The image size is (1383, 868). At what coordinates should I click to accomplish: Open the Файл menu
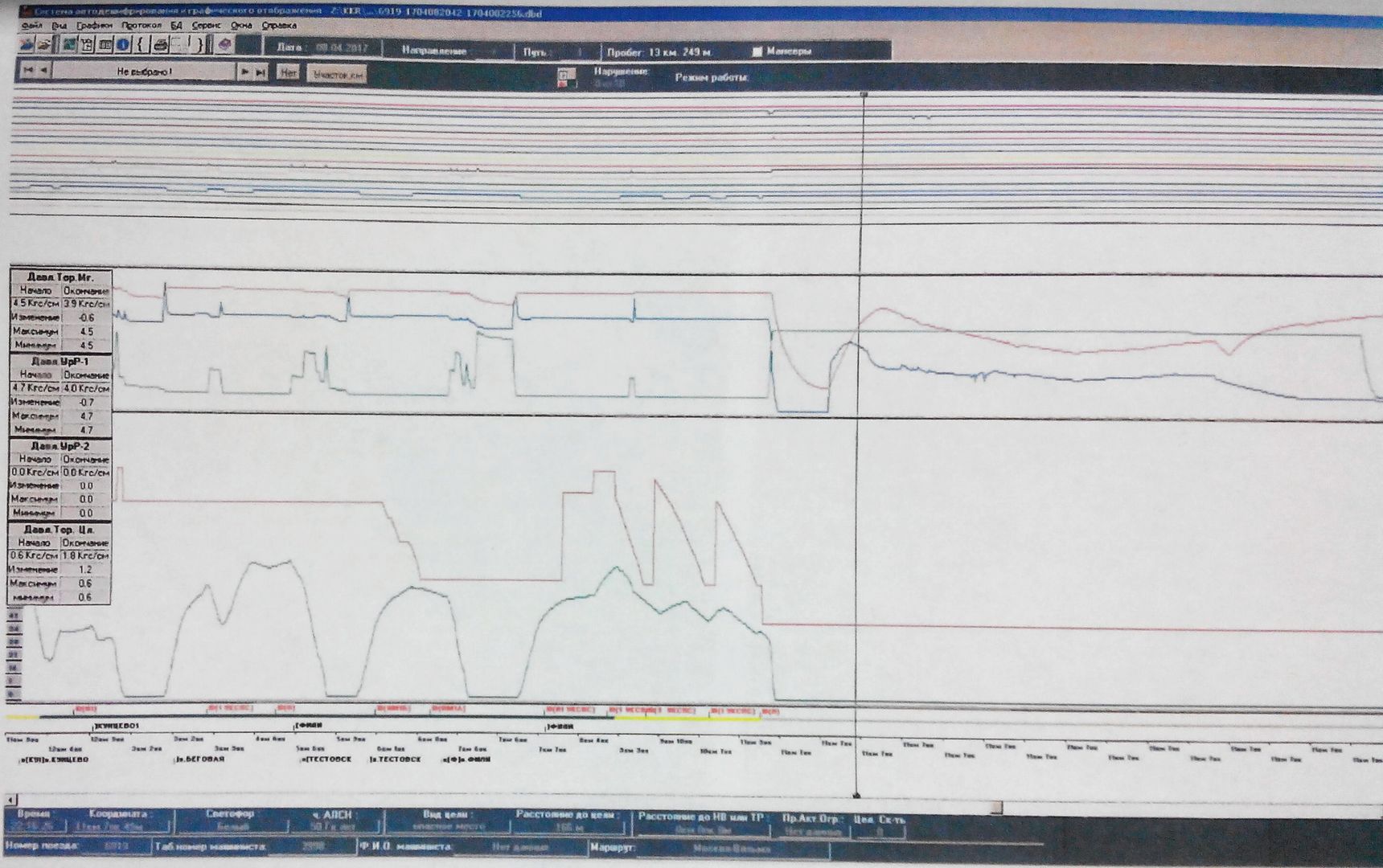coord(31,26)
